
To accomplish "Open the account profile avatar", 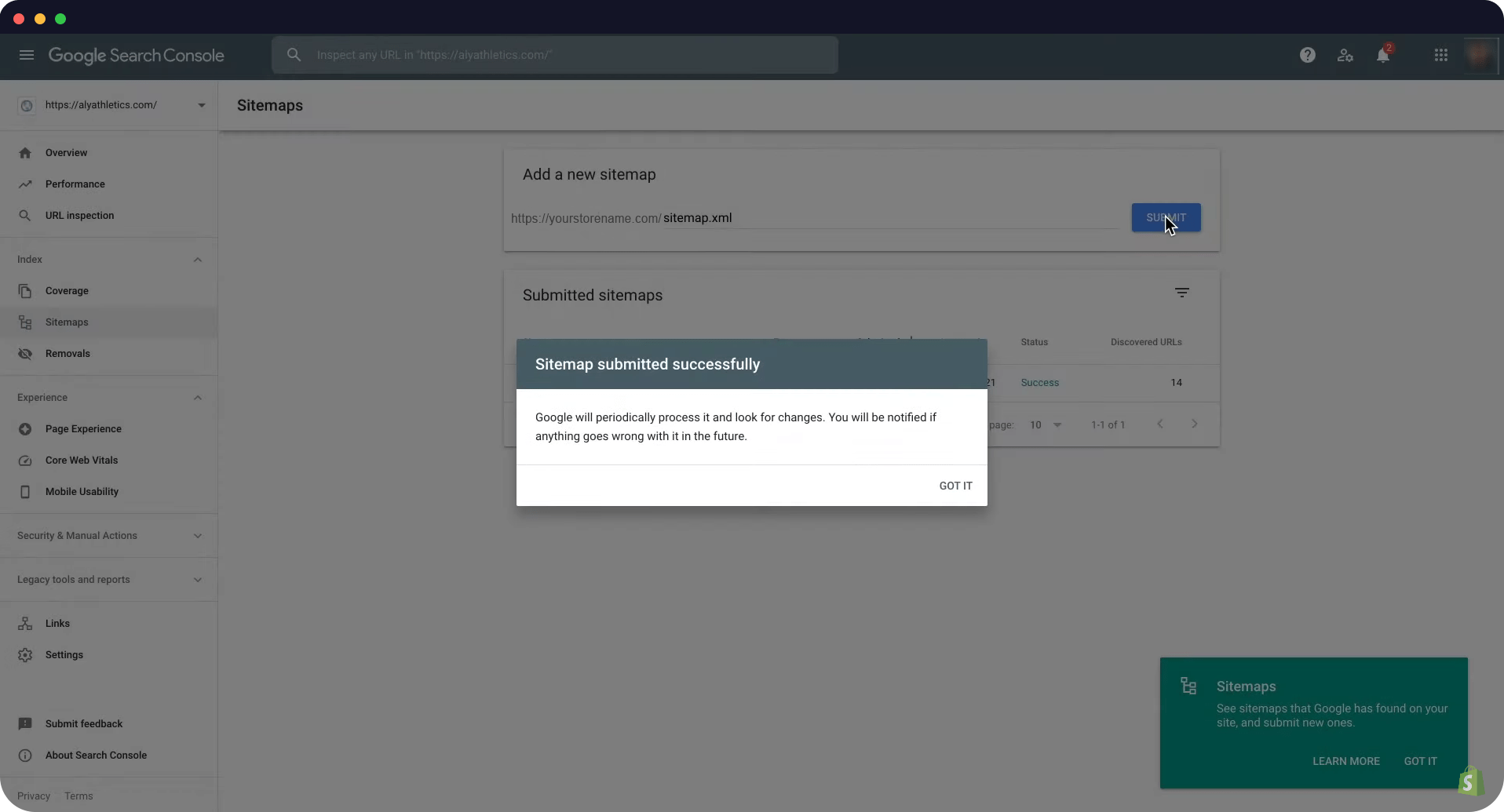I will pyautogui.click(x=1480, y=55).
